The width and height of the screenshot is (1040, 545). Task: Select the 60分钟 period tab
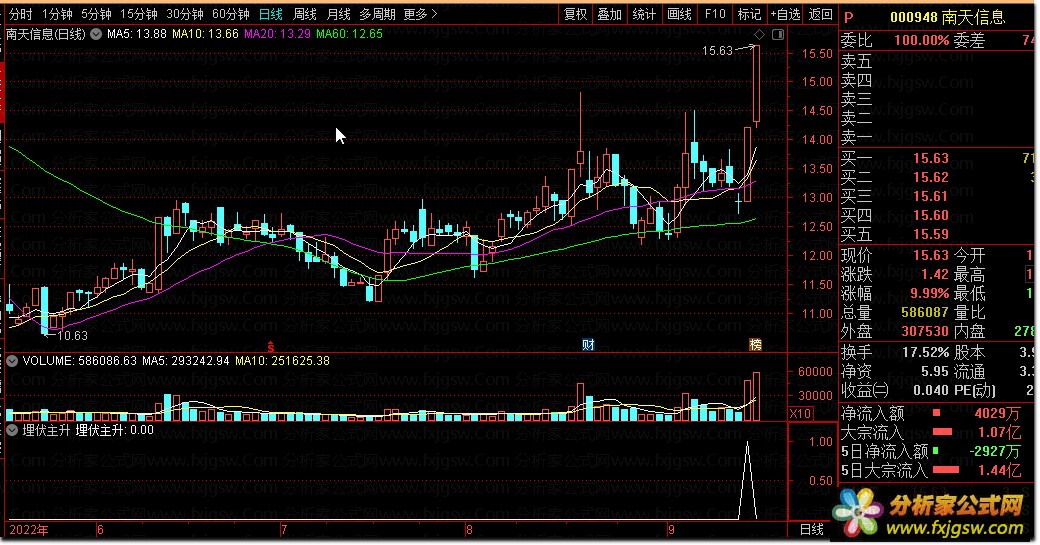coord(231,14)
